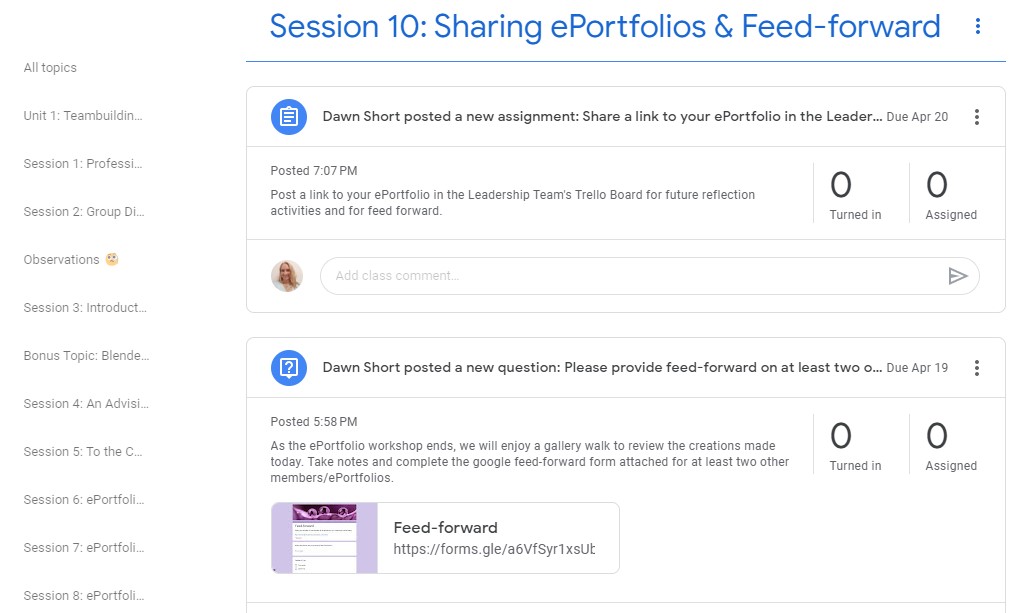Viewport: 1018px width, 613px height.
Task: Open the feed-forward question post title
Action: 602,368
